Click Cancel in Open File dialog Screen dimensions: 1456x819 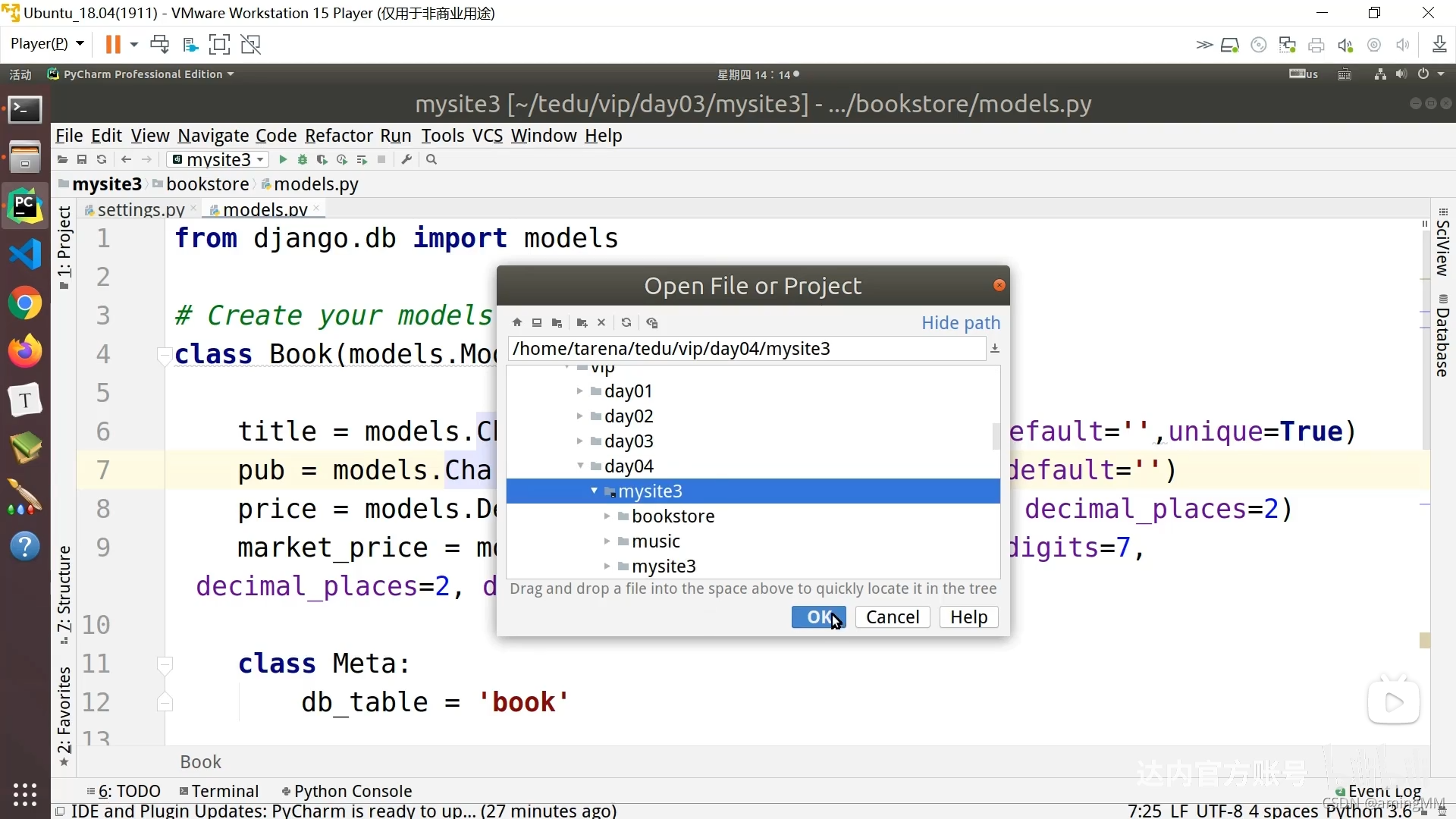(893, 617)
